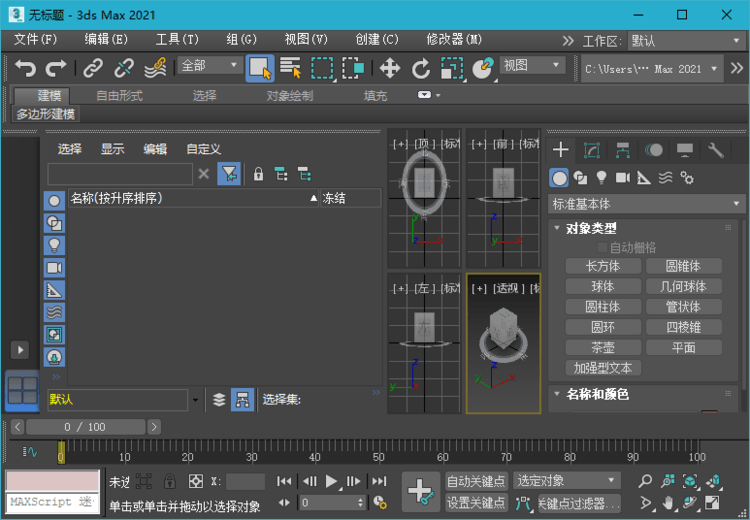Switch to Lights category in Create panel
Image resolution: width=750 pixels, height=520 pixels.
602,177
